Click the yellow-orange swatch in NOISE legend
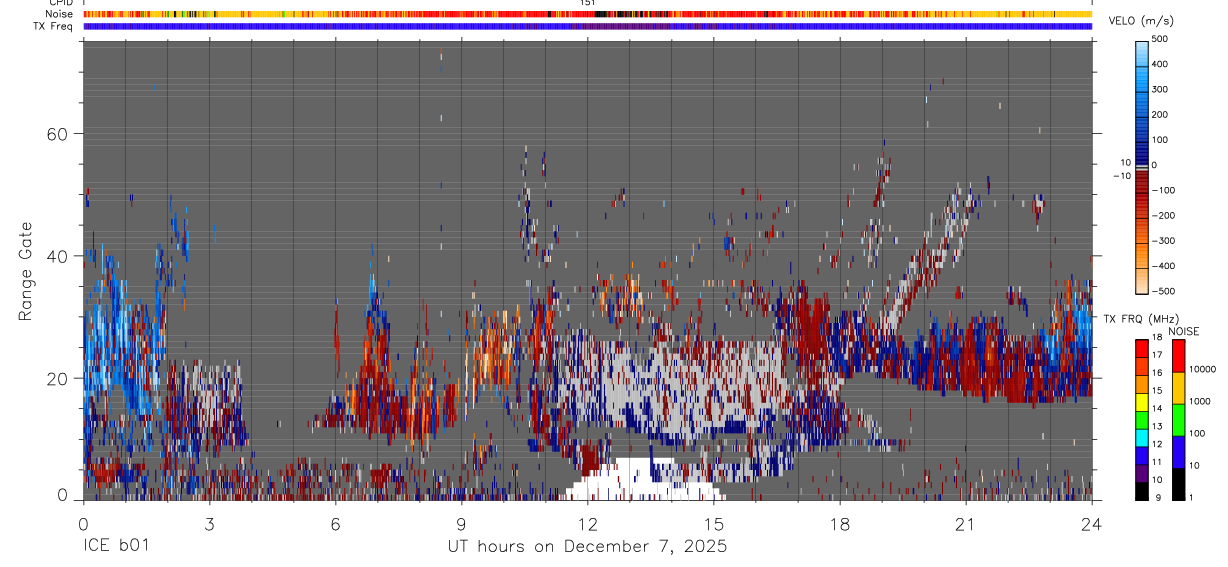The image size is (1228, 567). (x=1177, y=388)
